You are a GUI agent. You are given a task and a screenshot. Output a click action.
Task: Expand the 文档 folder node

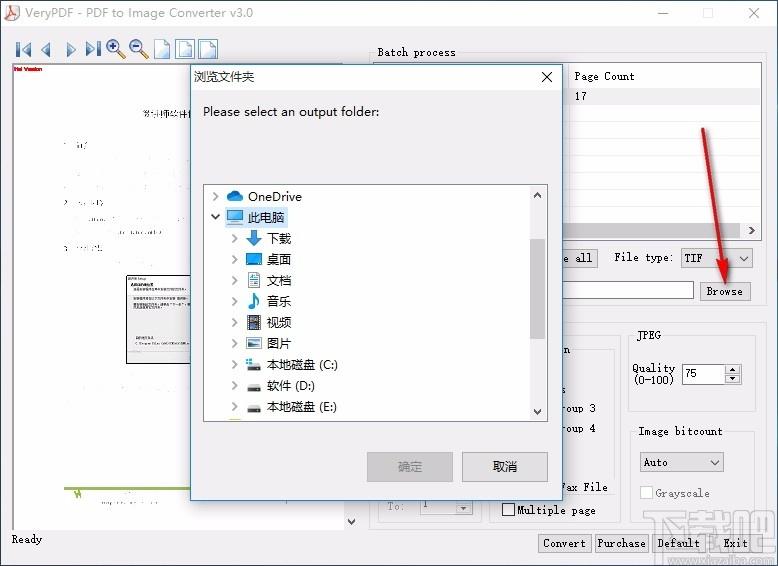tap(235, 280)
